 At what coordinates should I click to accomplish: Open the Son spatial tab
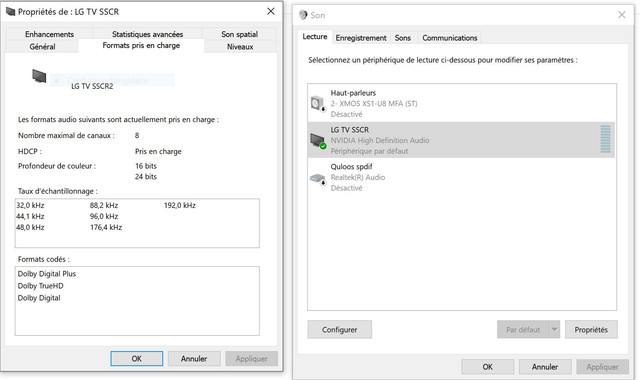(240, 34)
